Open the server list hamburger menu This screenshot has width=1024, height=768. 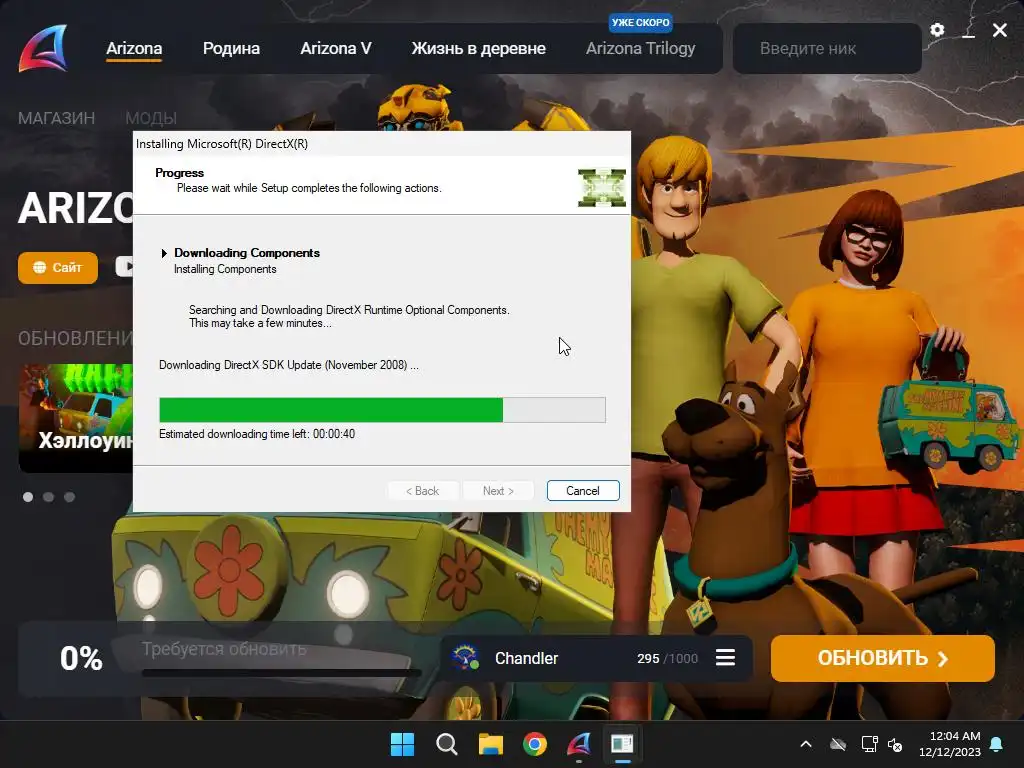(x=725, y=658)
